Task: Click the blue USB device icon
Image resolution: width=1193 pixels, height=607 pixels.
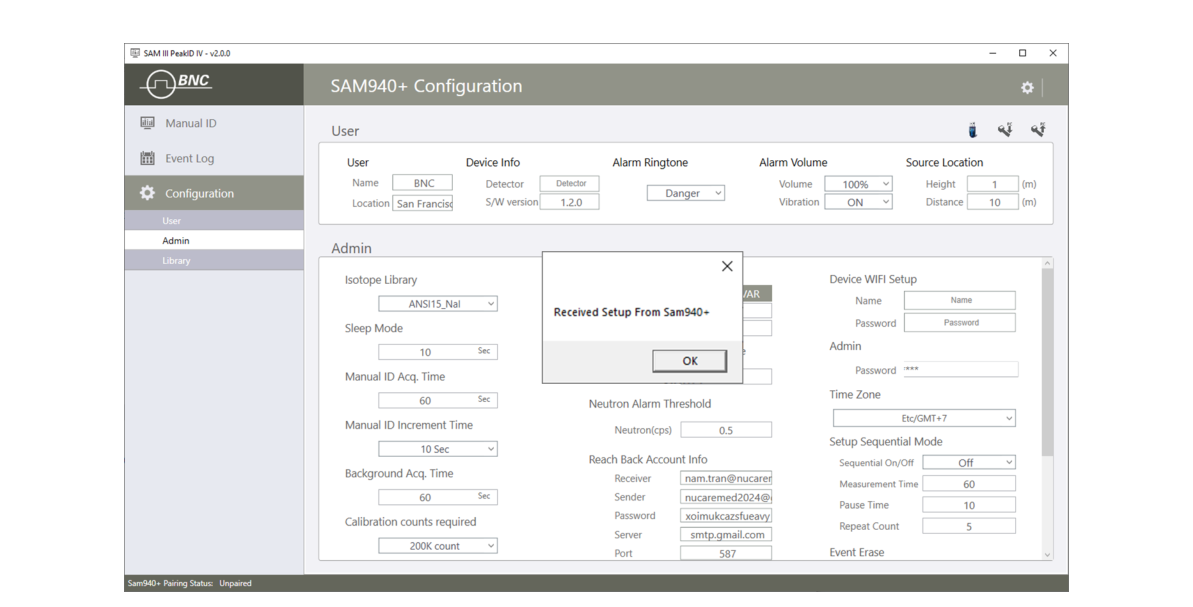Action: coord(972,130)
